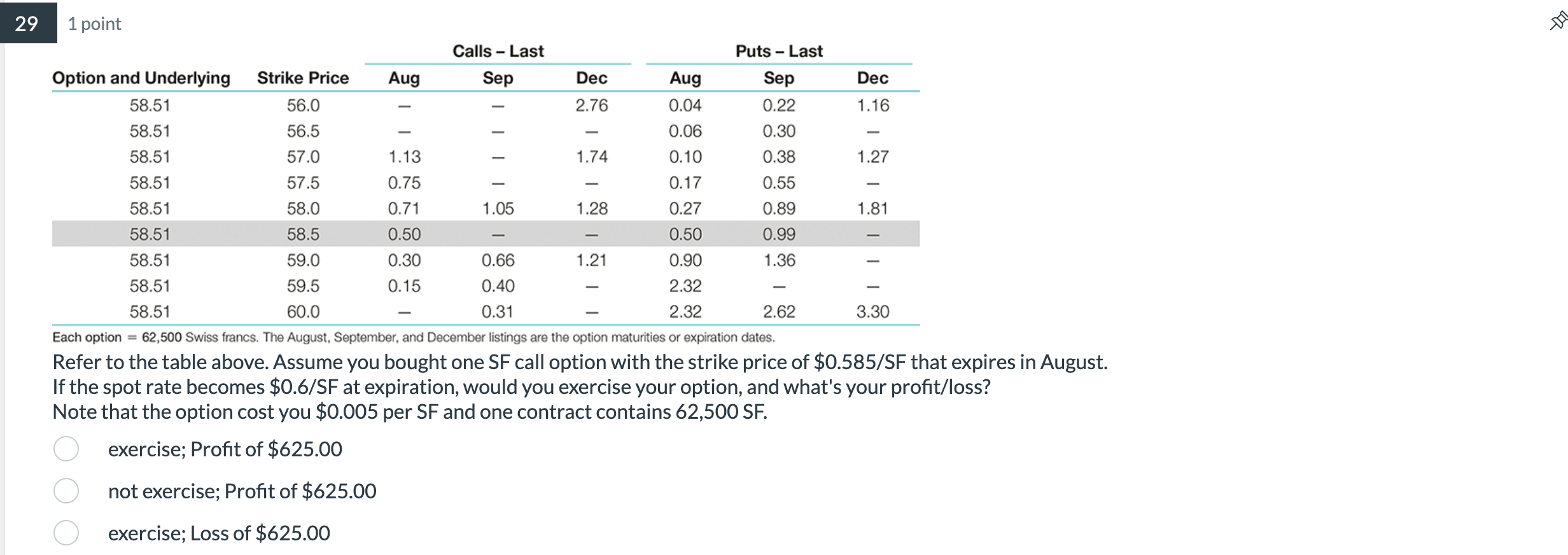Click the "1 point" label
The image size is (1568, 555).
pyautogui.click(x=94, y=24)
